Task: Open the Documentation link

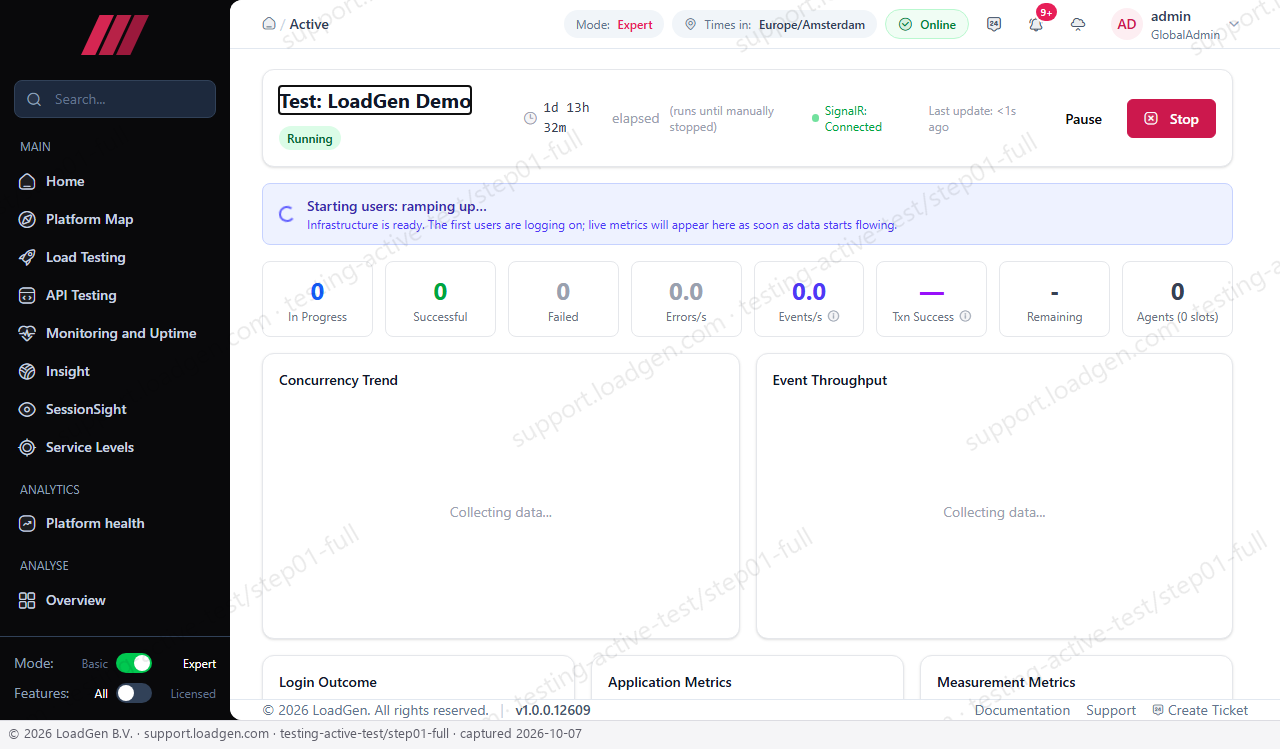Action: 1022,710
